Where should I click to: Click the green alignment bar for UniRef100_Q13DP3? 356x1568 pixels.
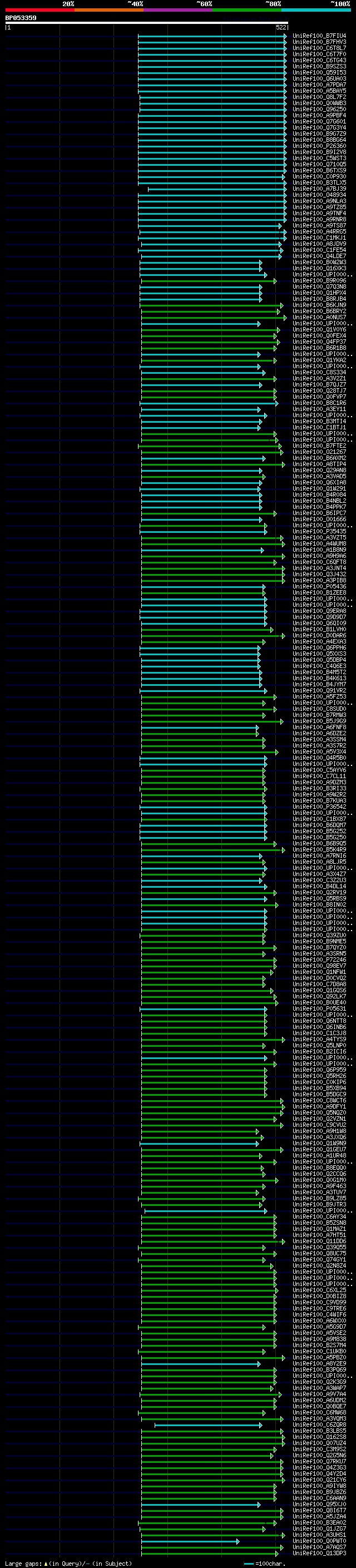click(x=211, y=1554)
